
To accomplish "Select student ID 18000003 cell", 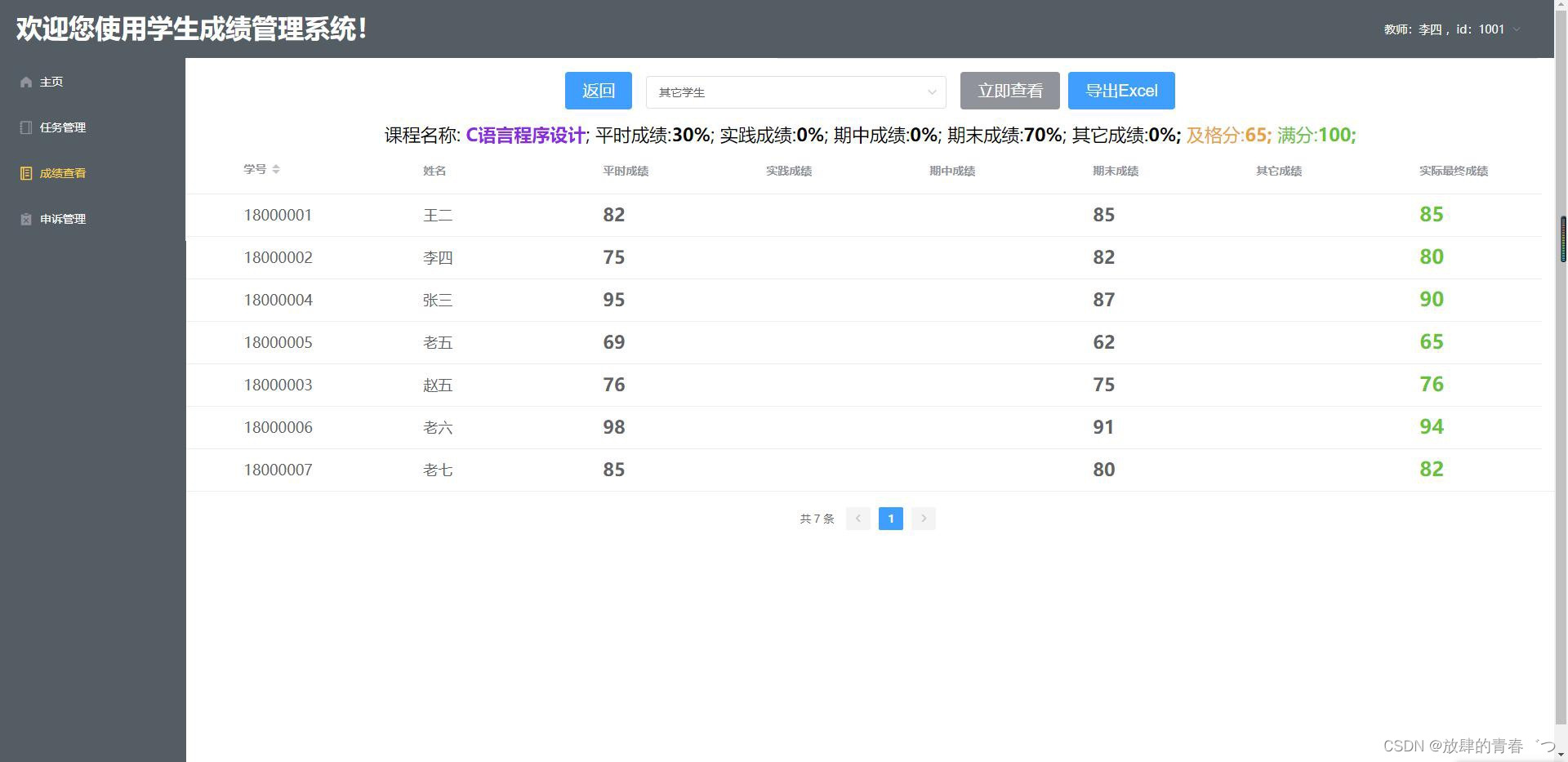I will tap(278, 385).
